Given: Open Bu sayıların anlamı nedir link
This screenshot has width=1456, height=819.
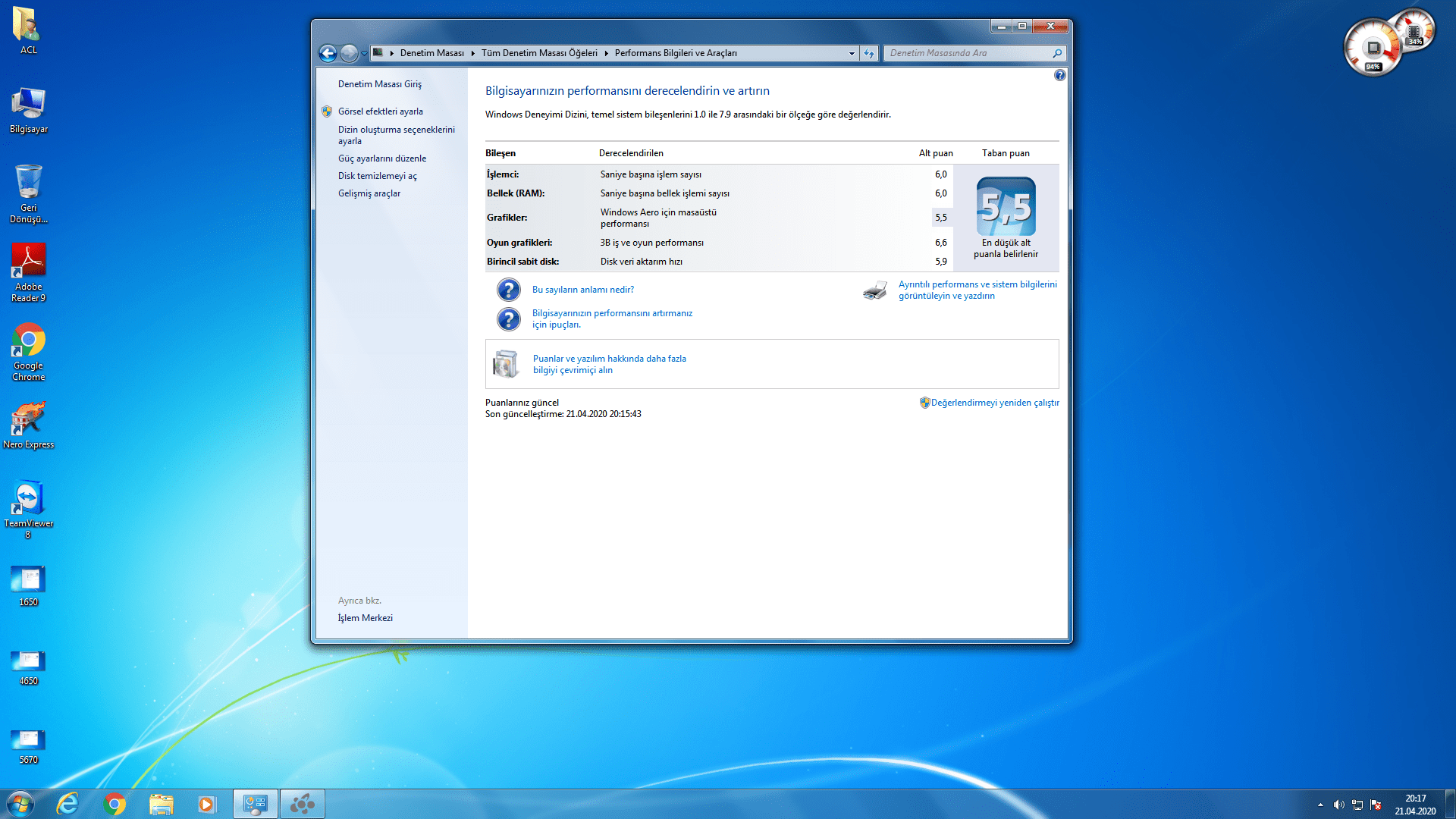Looking at the screenshot, I should 582,290.
